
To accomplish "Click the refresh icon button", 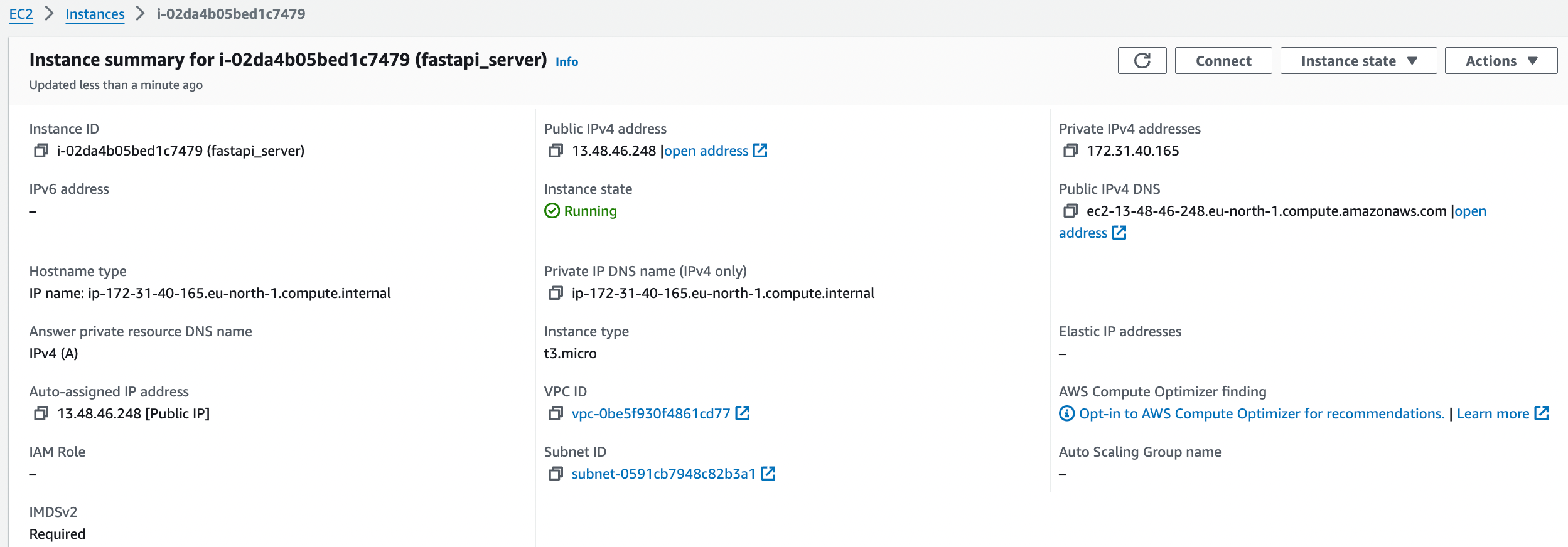I will pos(1142,61).
